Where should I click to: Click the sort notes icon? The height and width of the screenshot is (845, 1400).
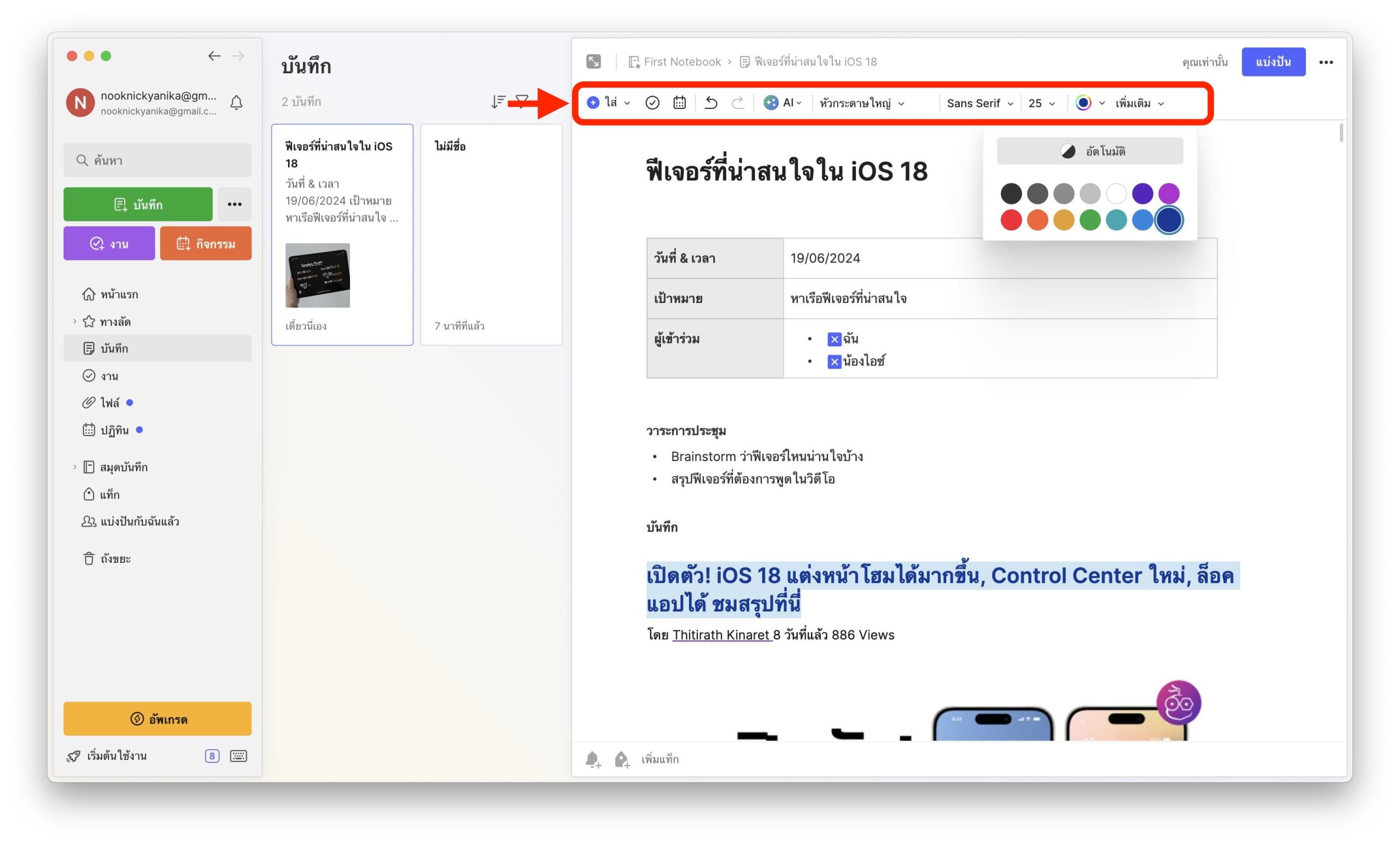pos(498,102)
